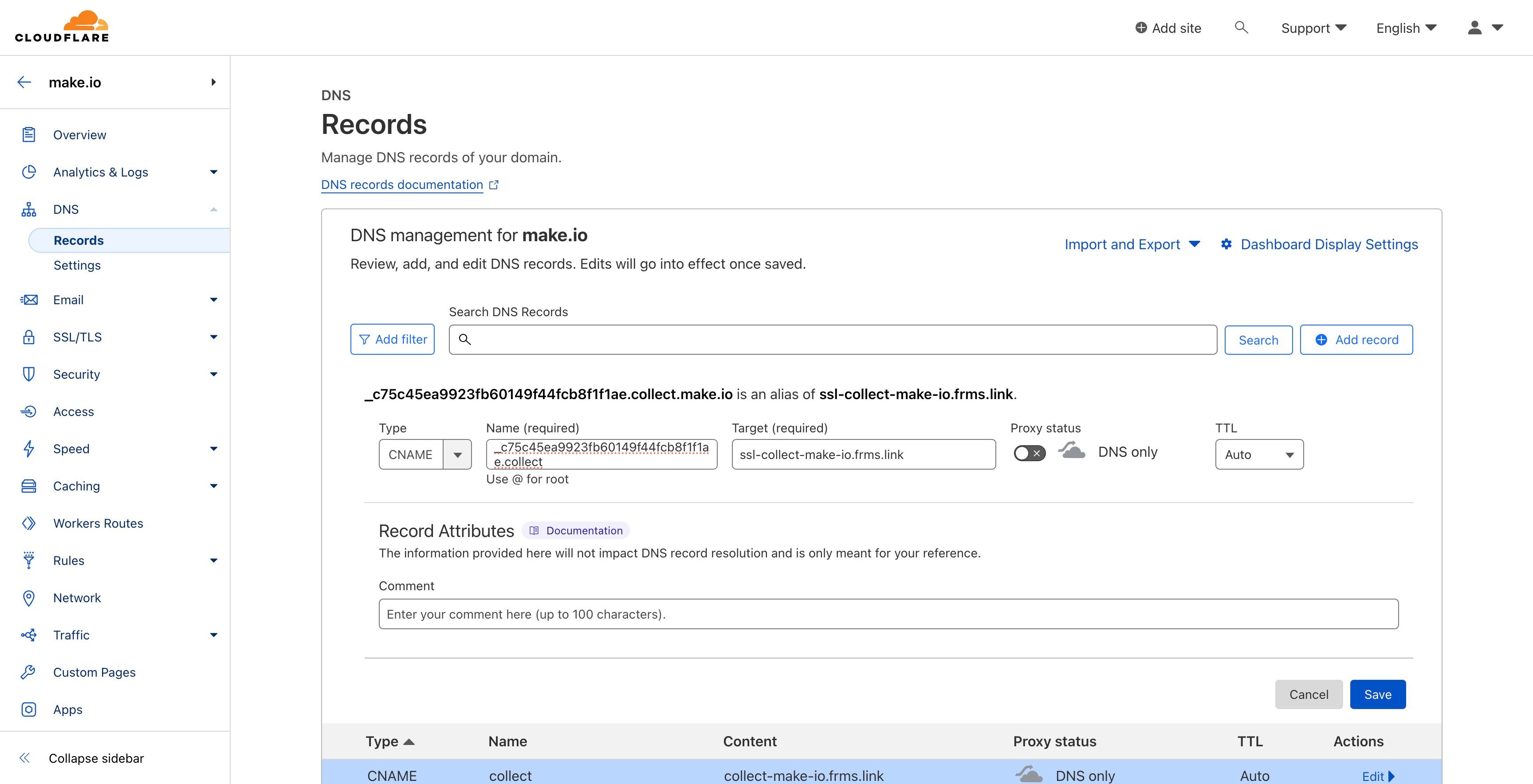
Task: Open the user account profile icon
Action: (1475, 27)
